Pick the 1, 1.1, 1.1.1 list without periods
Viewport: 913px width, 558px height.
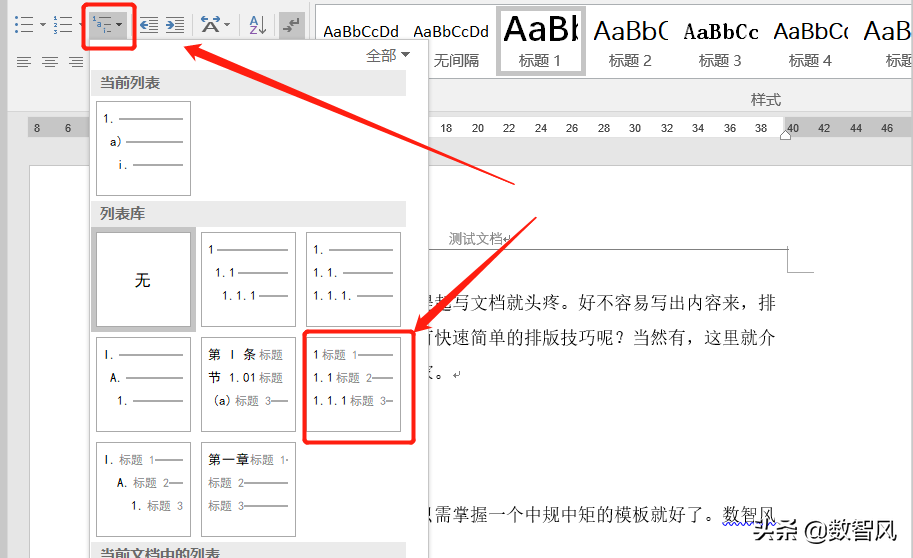pos(249,280)
